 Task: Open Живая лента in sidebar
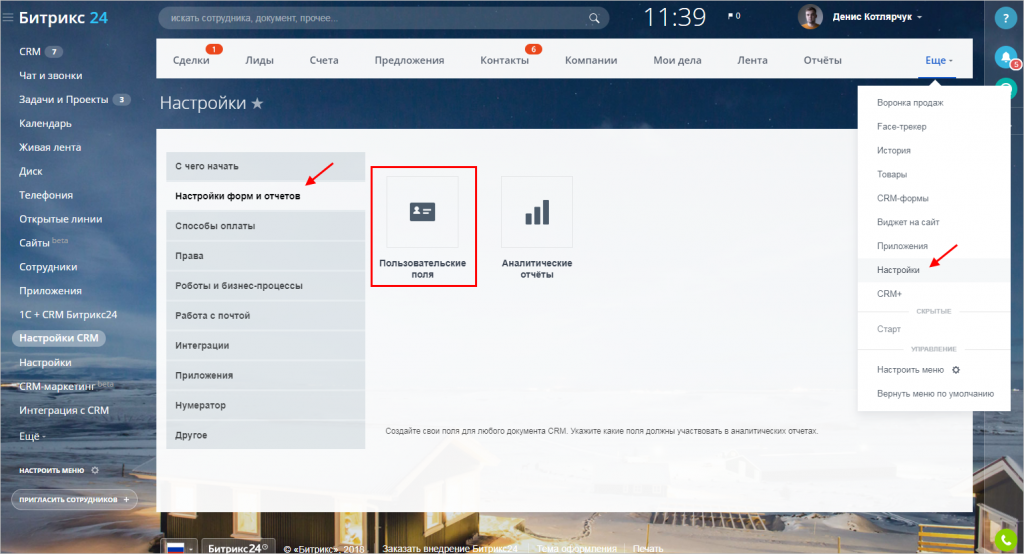pos(50,148)
